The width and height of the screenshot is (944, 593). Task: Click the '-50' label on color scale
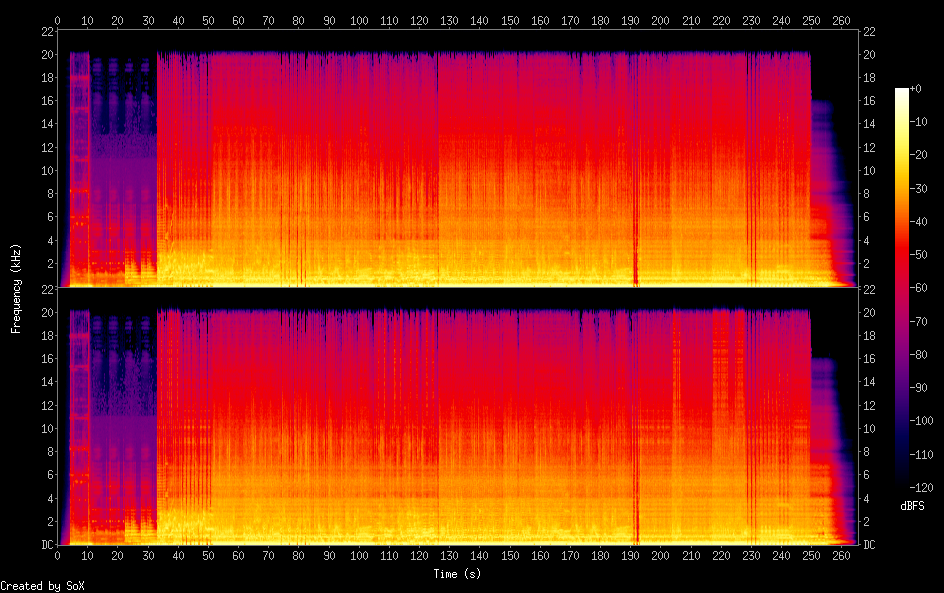[918, 255]
